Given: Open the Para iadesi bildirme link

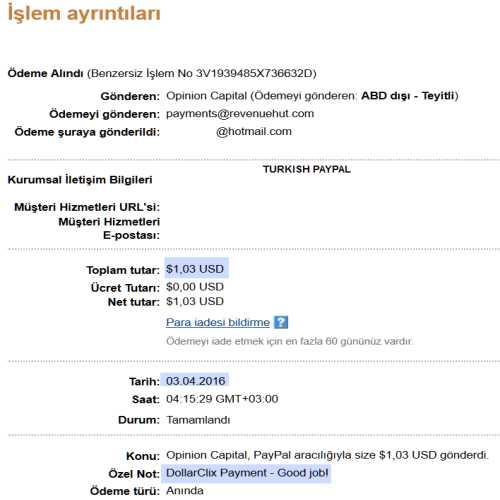Looking at the screenshot, I should point(218,322).
